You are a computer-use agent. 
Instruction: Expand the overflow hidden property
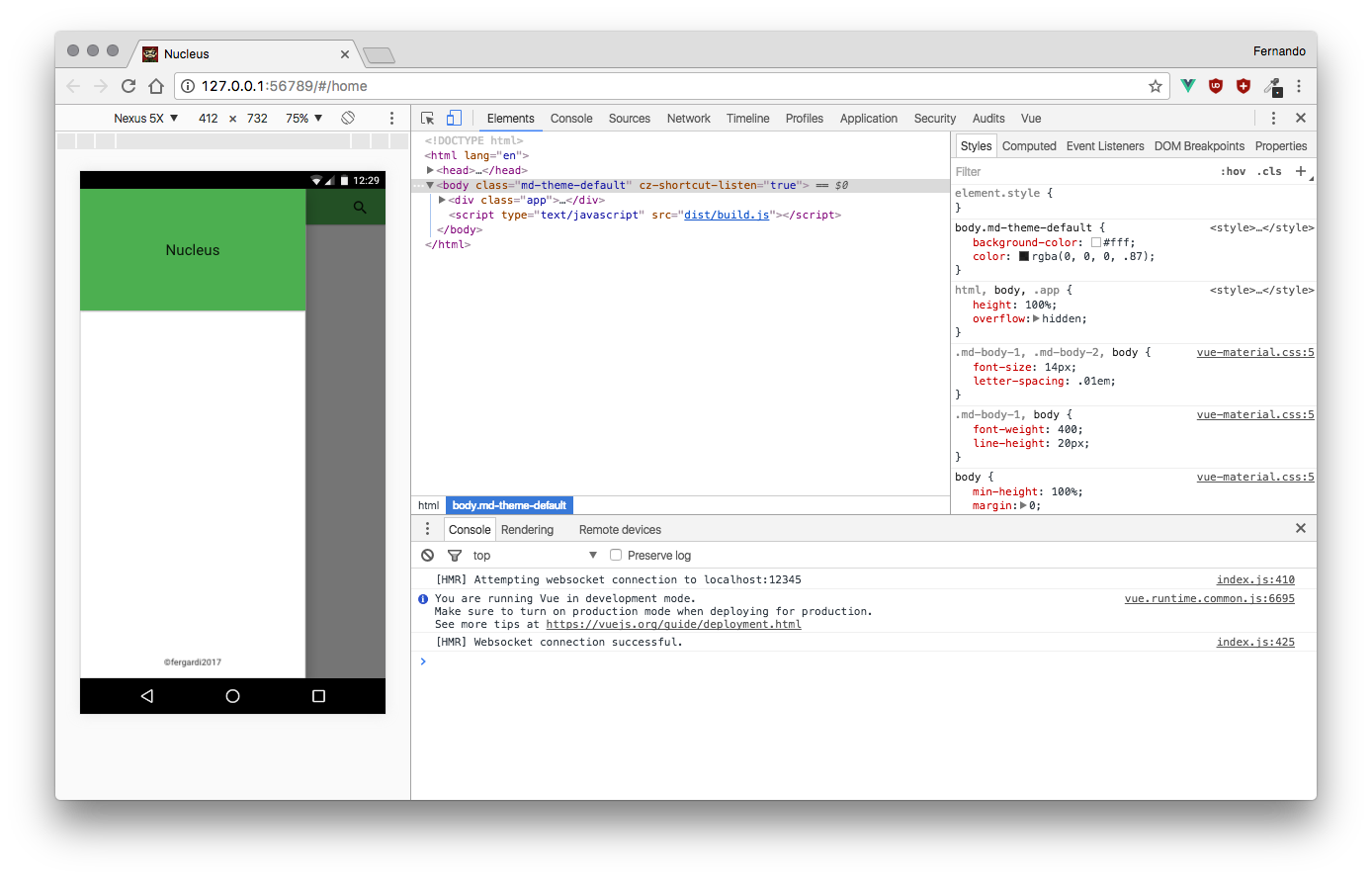(x=1036, y=318)
